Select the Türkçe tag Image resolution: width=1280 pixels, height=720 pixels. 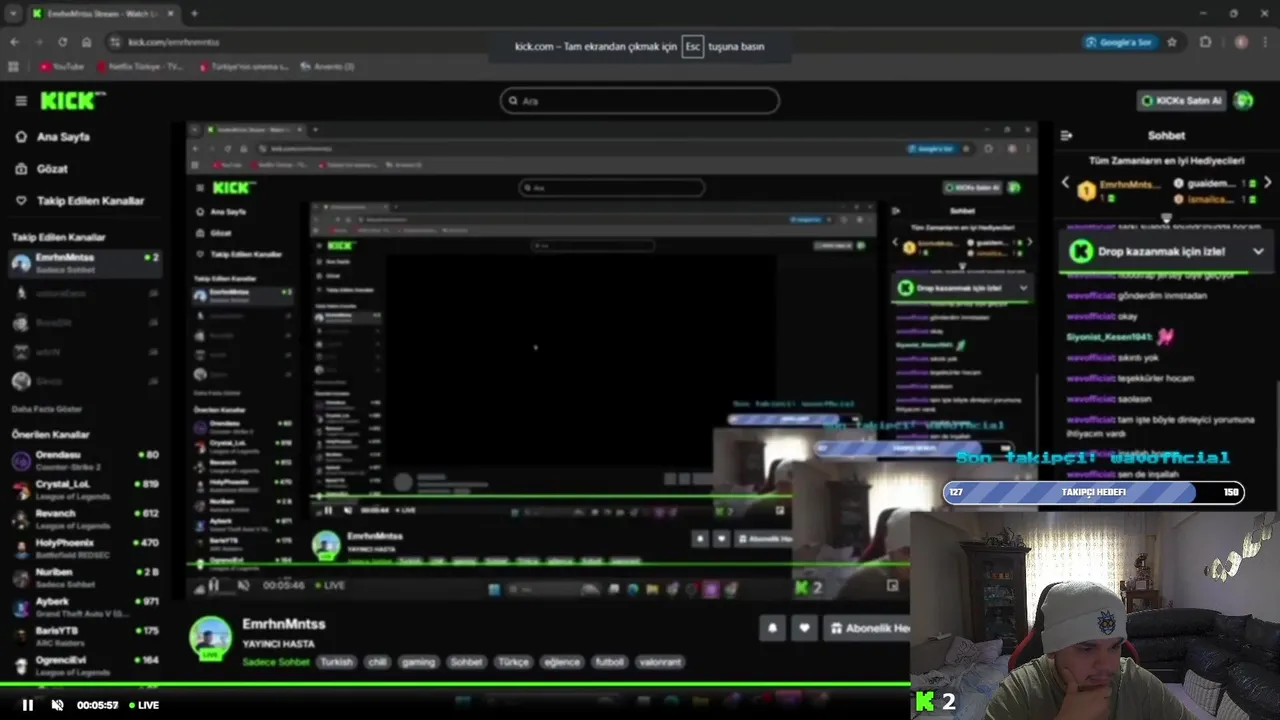514,662
